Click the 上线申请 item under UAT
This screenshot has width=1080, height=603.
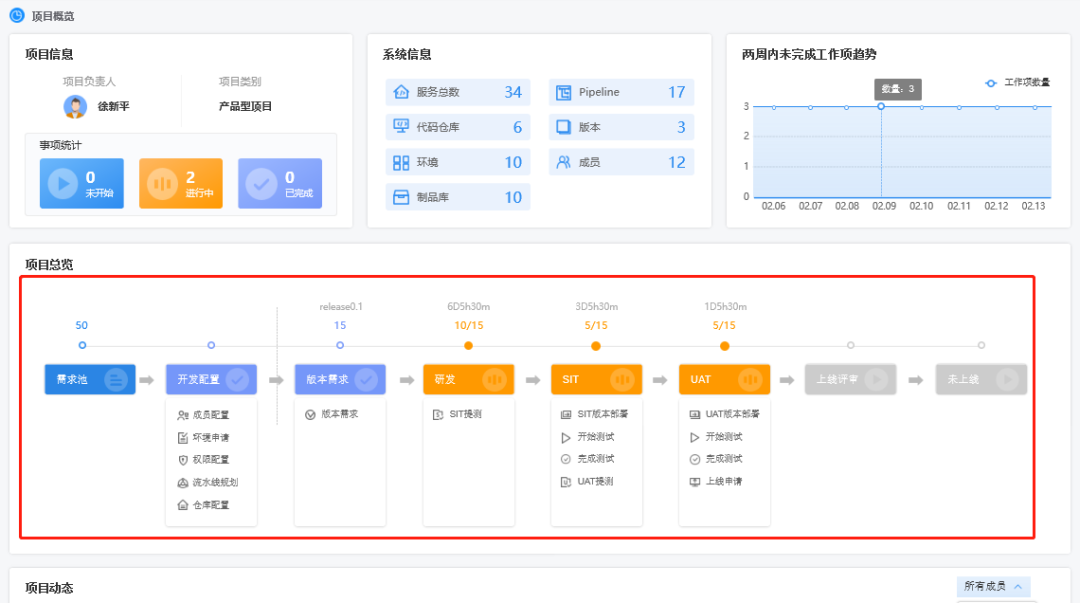tap(723, 481)
